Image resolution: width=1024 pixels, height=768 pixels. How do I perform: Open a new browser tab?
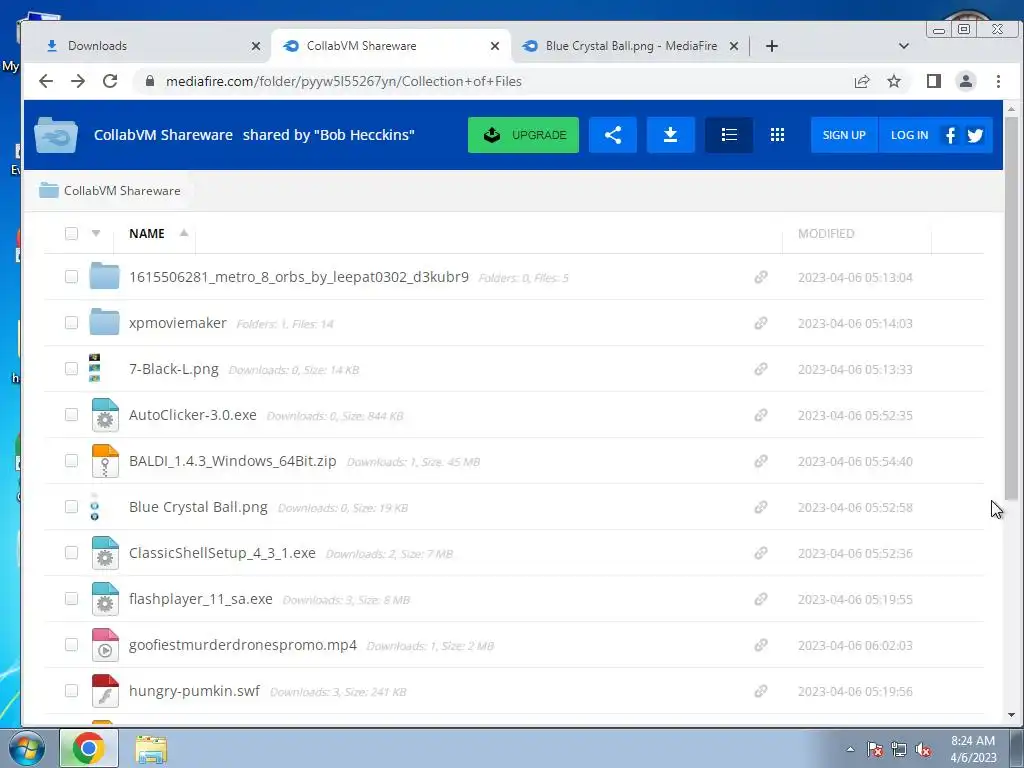[x=772, y=46]
